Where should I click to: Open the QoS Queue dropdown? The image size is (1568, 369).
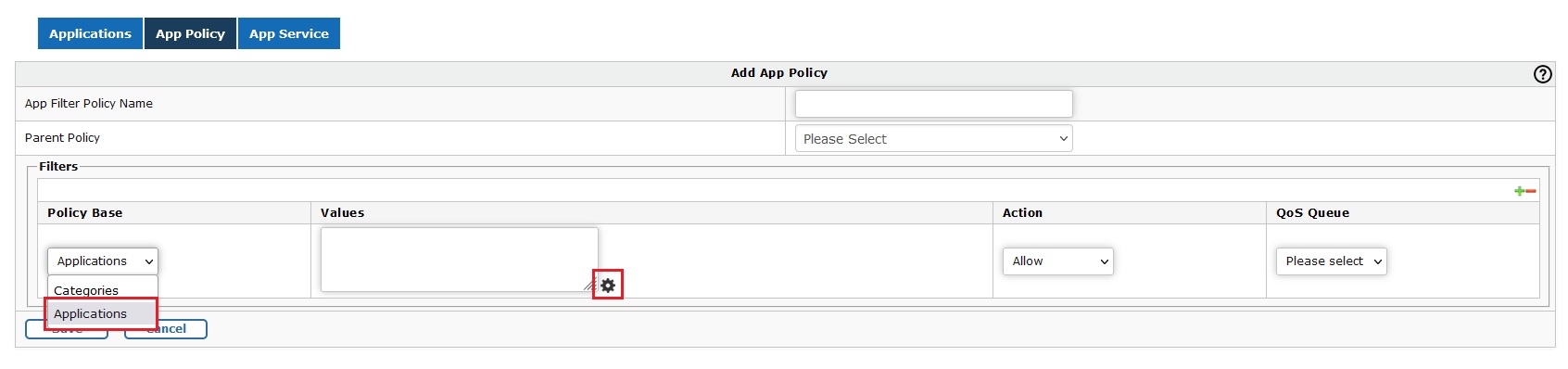coord(1331,261)
